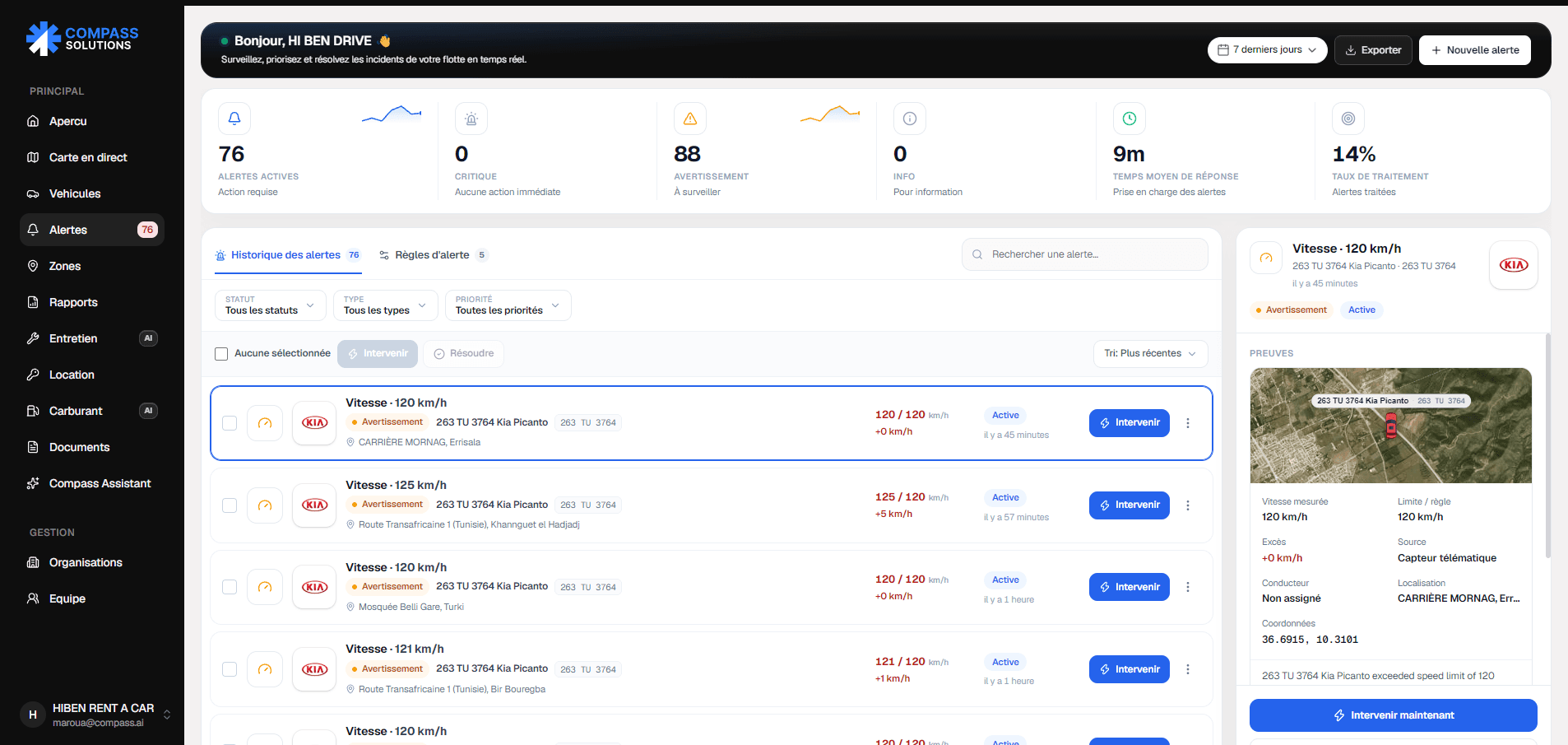This screenshot has height=745, width=1568.
Task: Click the Avertissement badge in detail panel
Action: [1292, 310]
